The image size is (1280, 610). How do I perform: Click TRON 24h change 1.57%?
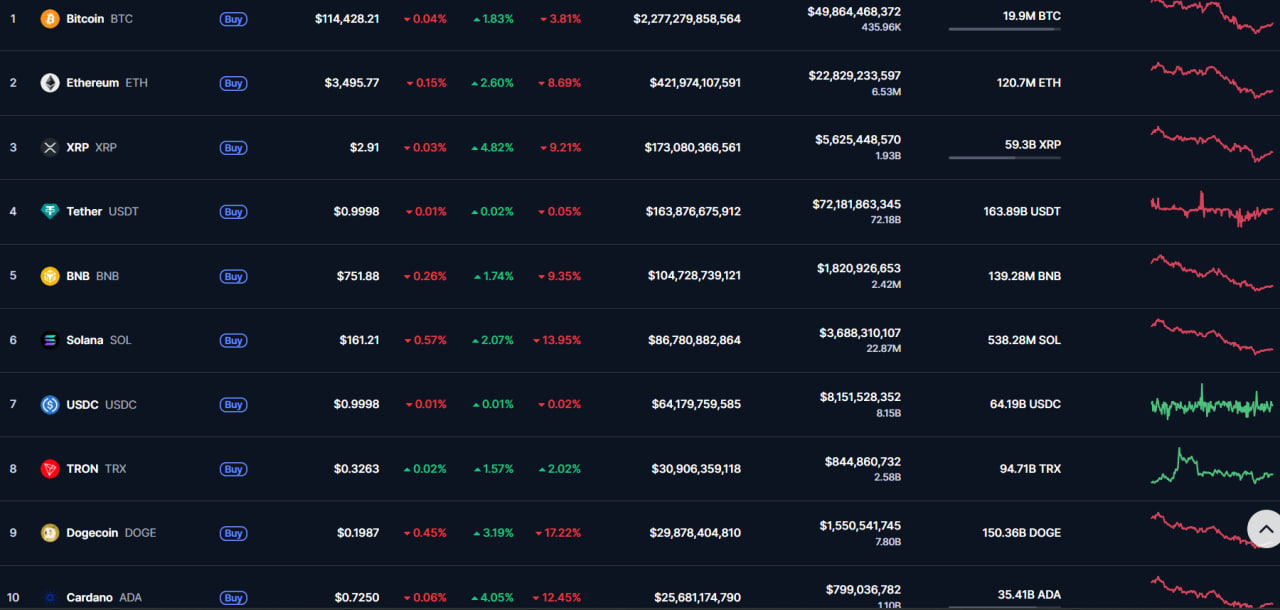pos(492,469)
